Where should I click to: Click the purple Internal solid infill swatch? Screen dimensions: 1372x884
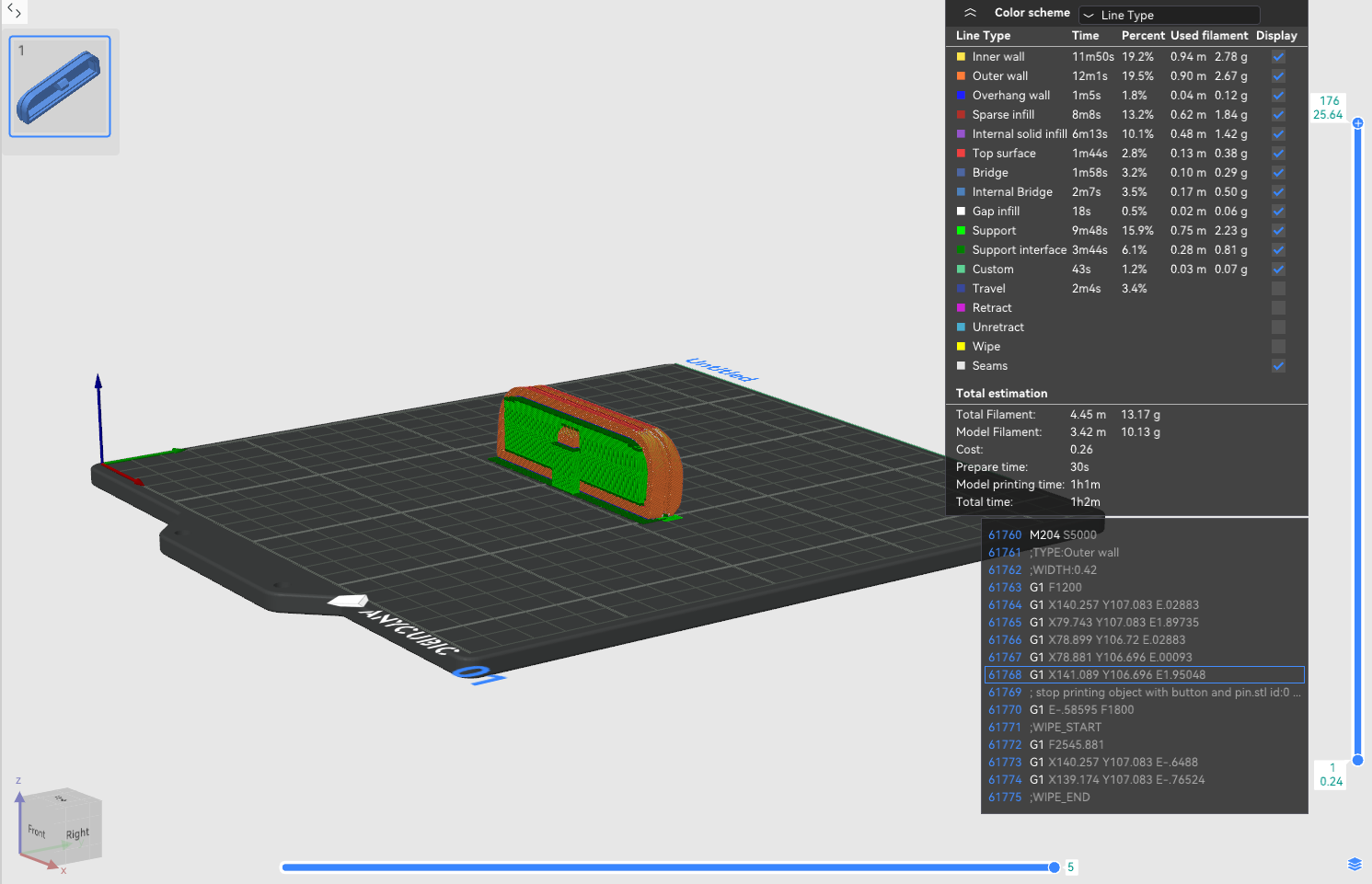[x=961, y=134]
